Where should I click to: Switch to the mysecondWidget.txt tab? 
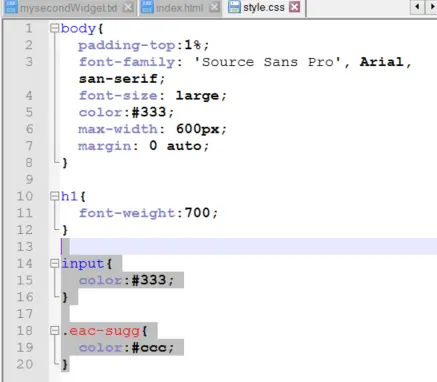pos(69,8)
